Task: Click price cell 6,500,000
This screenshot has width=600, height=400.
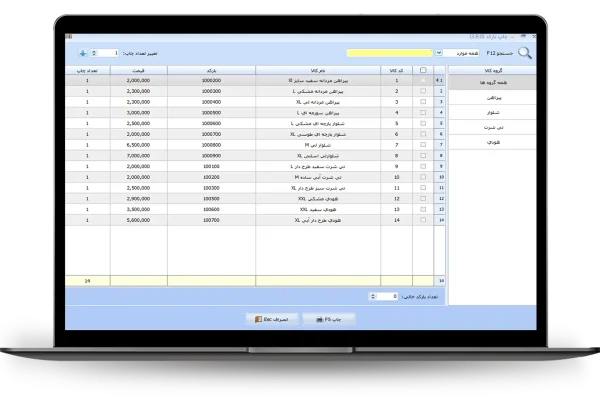Action: click(x=139, y=145)
